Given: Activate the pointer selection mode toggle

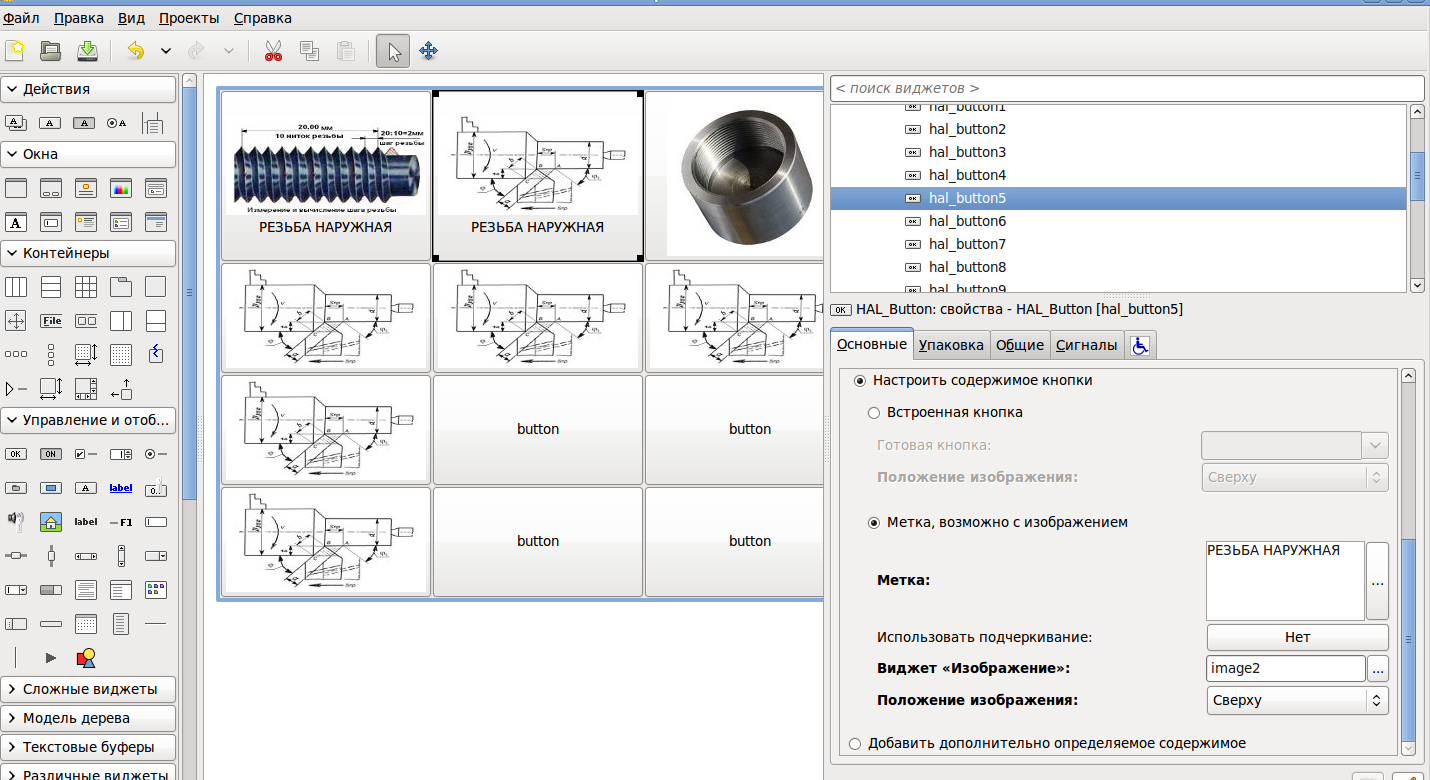Looking at the screenshot, I should point(393,51).
